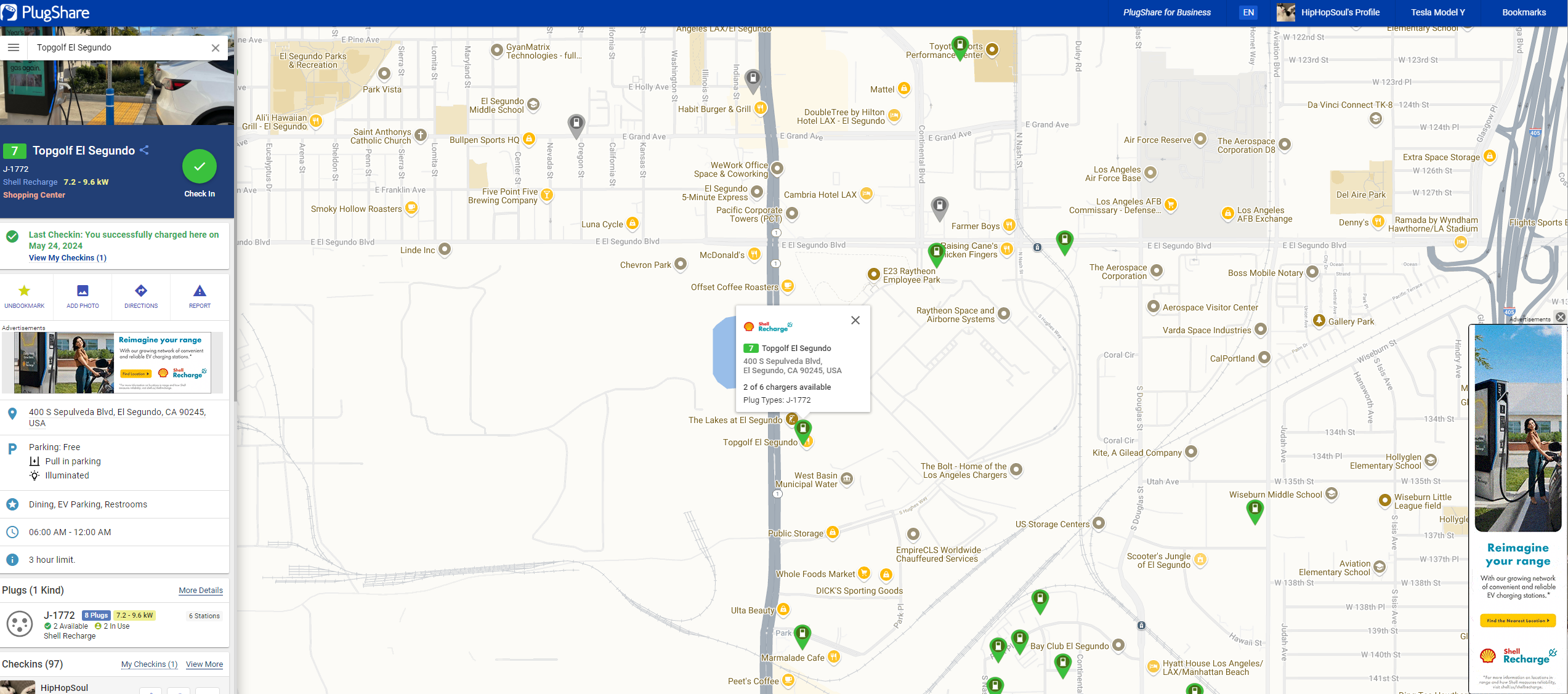The height and width of the screenshot is (694, 1568).
Task: Click Five Point Five Brewing Company marker
Action: (x=546, y=195)
